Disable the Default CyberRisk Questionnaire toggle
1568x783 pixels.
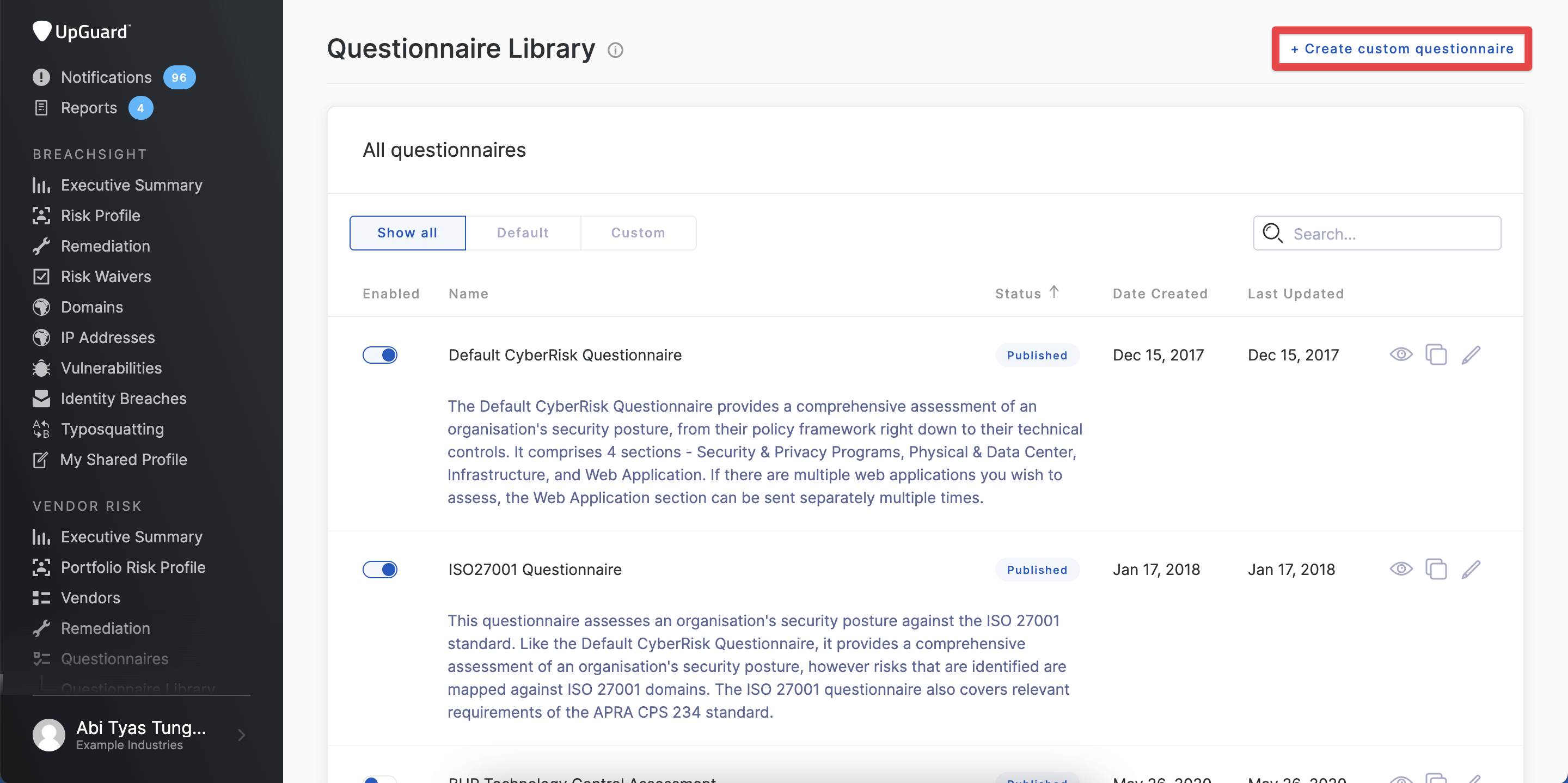click(x=380, y=355)
